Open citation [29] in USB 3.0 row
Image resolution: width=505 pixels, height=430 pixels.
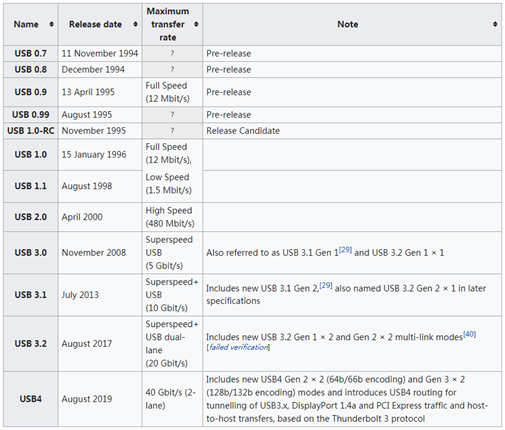345,250
